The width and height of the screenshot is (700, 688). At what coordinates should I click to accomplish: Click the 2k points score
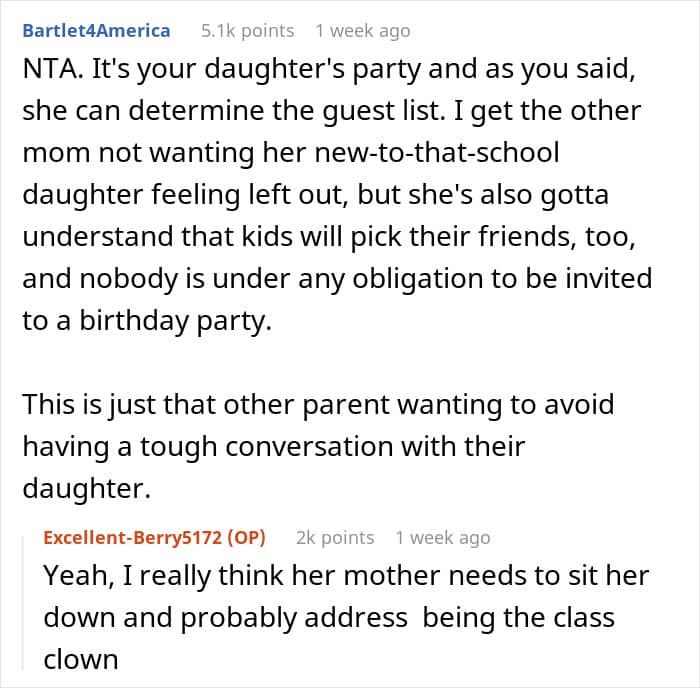coord(335,537)
